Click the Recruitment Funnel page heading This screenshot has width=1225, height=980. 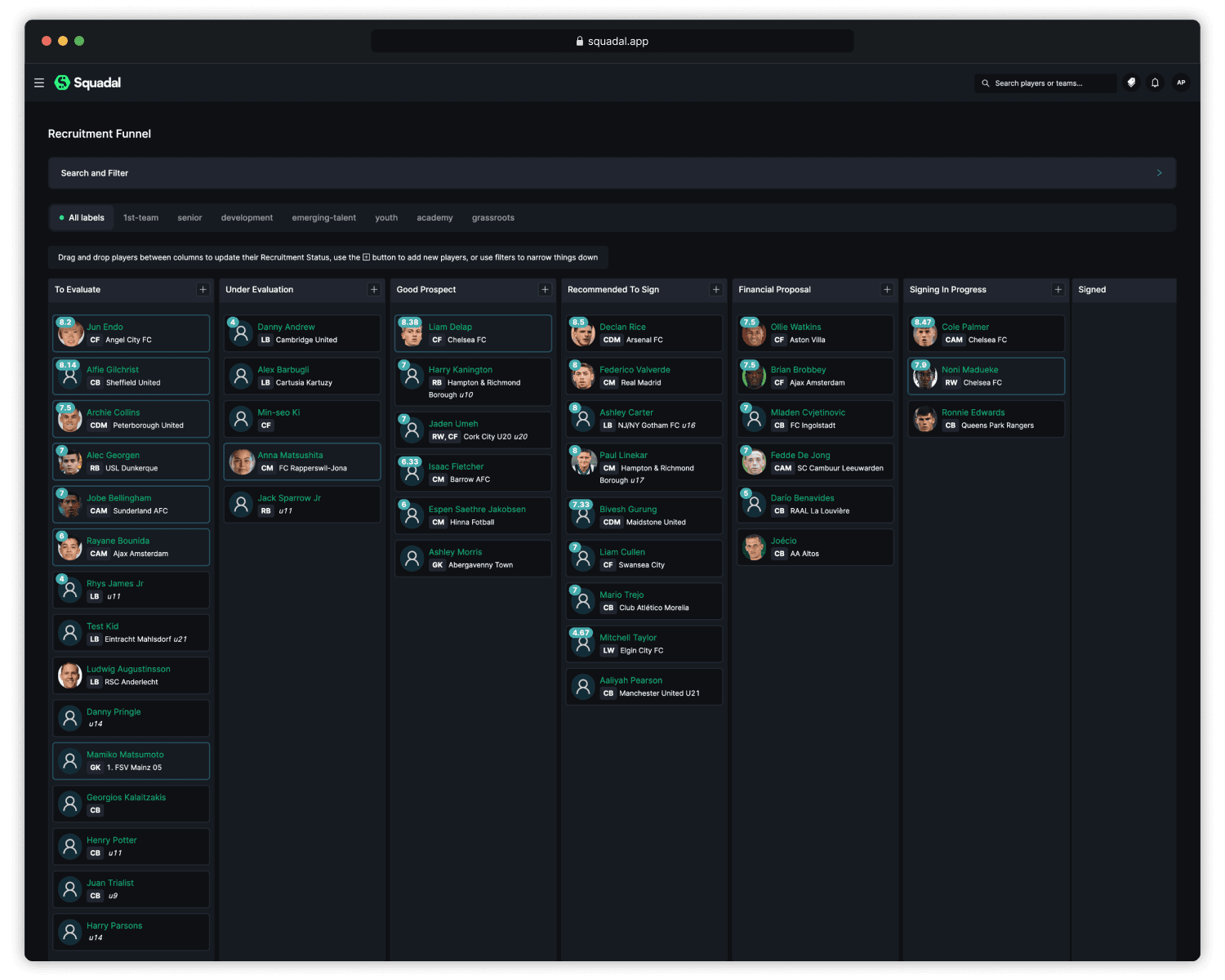pos(100,134)
